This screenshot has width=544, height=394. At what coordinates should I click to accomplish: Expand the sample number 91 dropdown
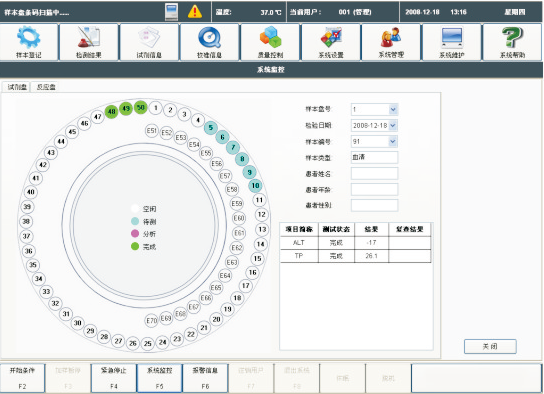[x=393, y=142]
